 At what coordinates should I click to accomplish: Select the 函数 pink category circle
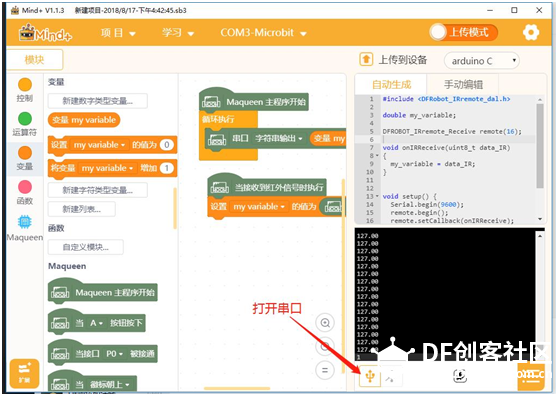(25, 187)
